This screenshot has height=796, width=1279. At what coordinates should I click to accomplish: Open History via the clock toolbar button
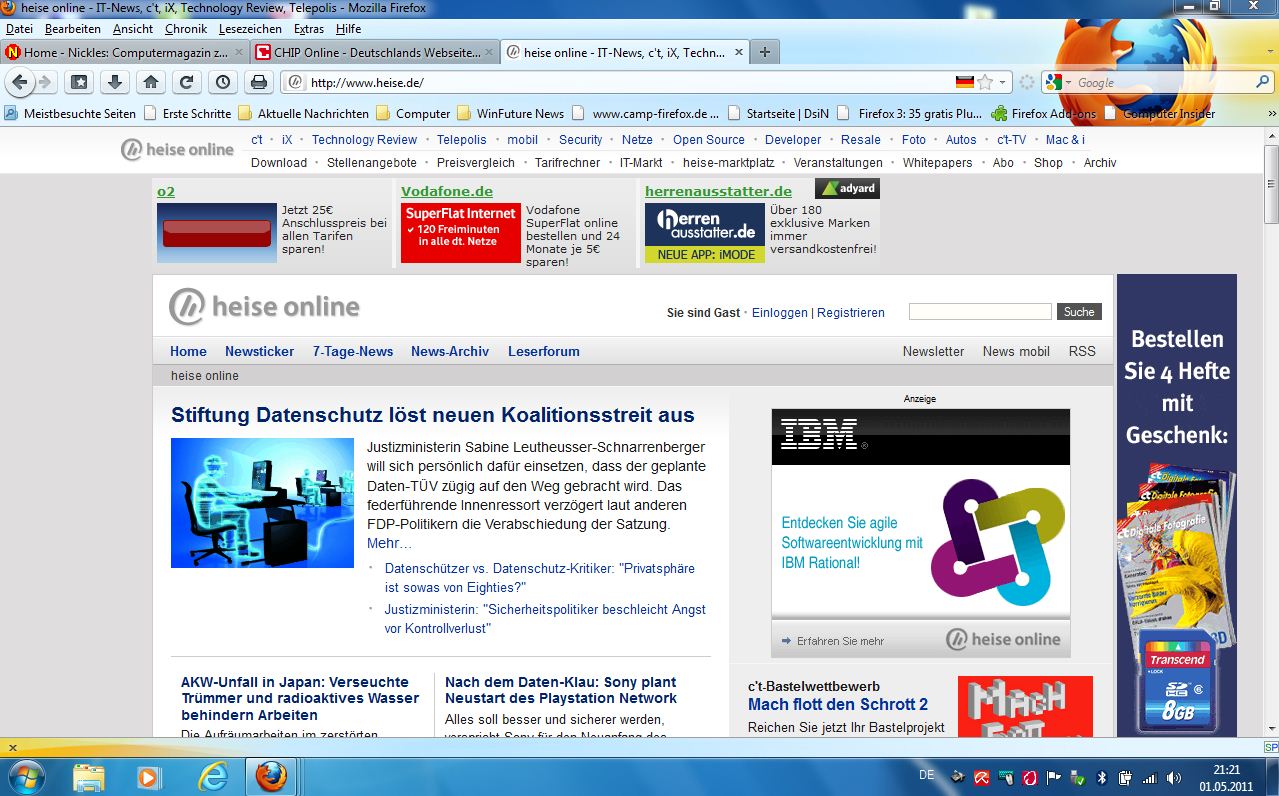222,82
